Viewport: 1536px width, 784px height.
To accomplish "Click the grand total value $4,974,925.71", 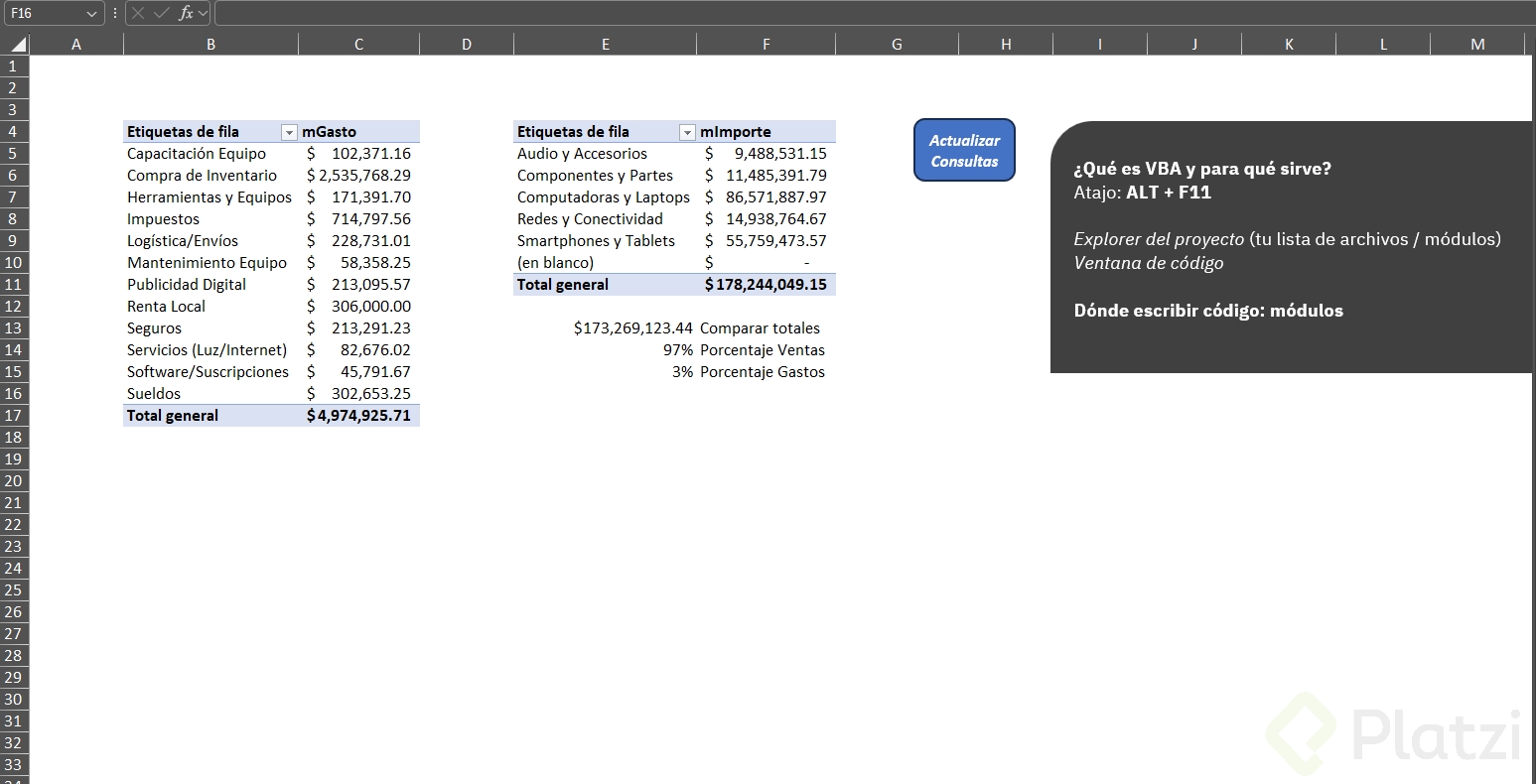I will [x=358, y=416].
